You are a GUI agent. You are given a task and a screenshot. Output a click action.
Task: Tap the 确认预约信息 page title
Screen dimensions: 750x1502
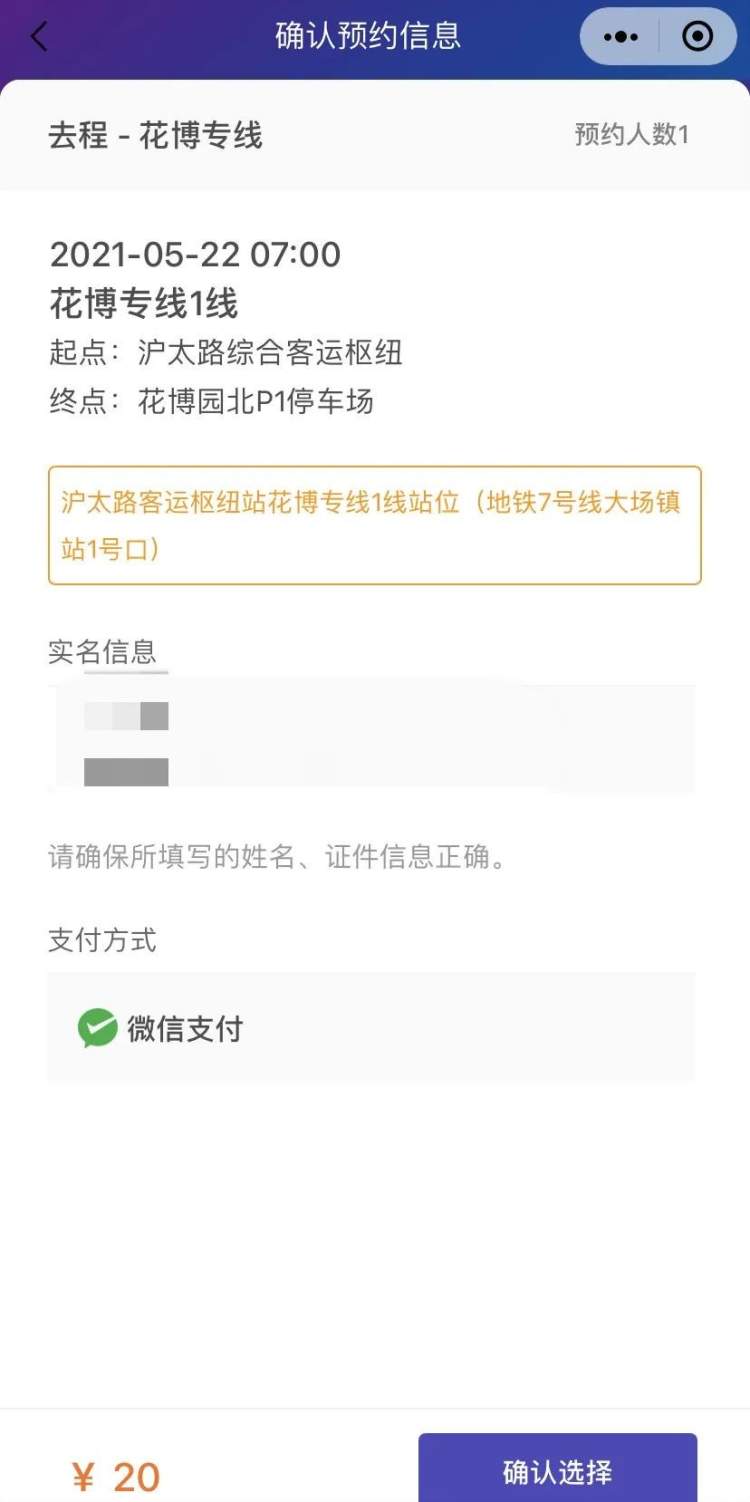(x=368, y=36)
